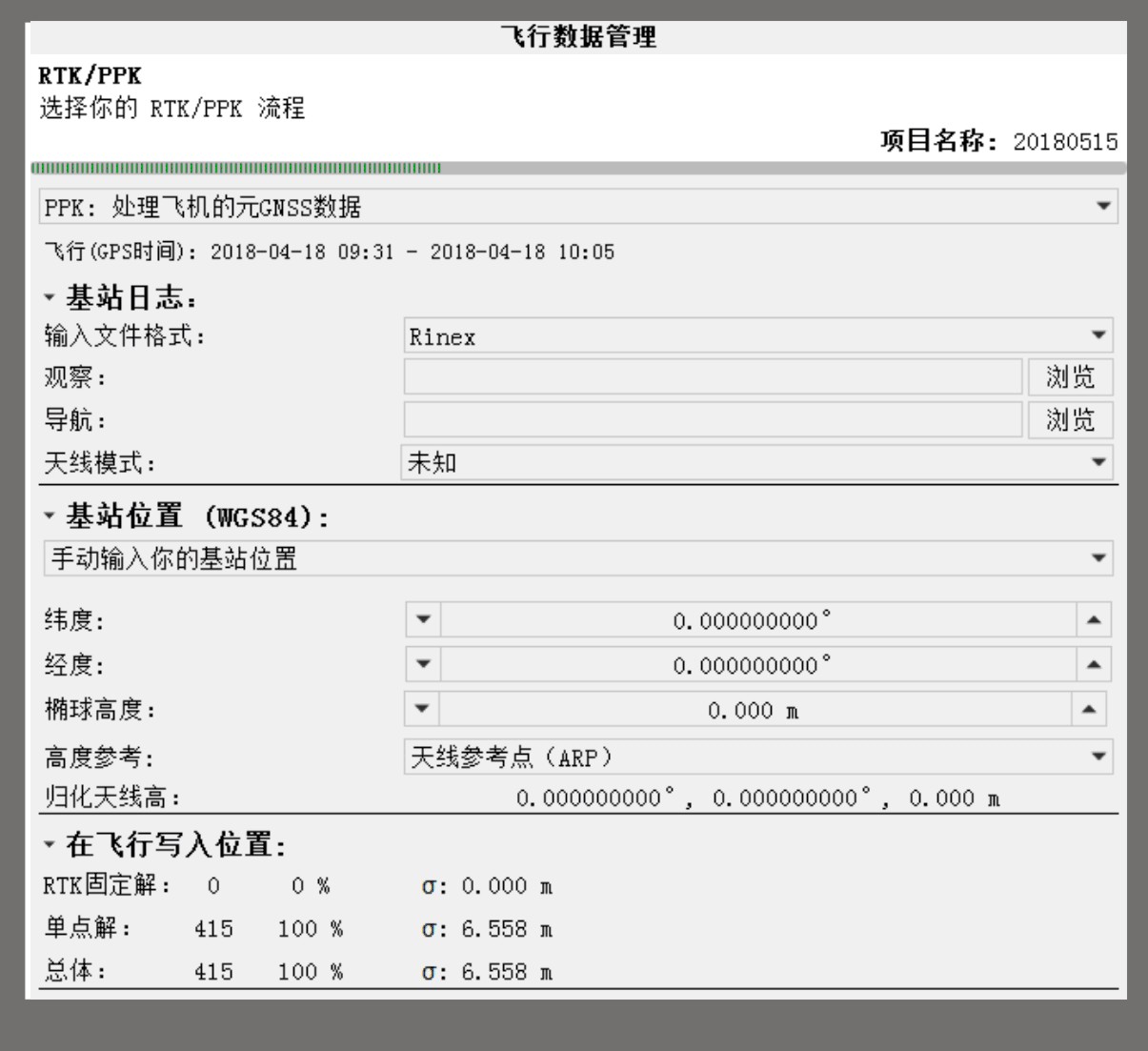
Task: Increase 纬度 value with up arrow
Action: click(x=1094, y=620)
